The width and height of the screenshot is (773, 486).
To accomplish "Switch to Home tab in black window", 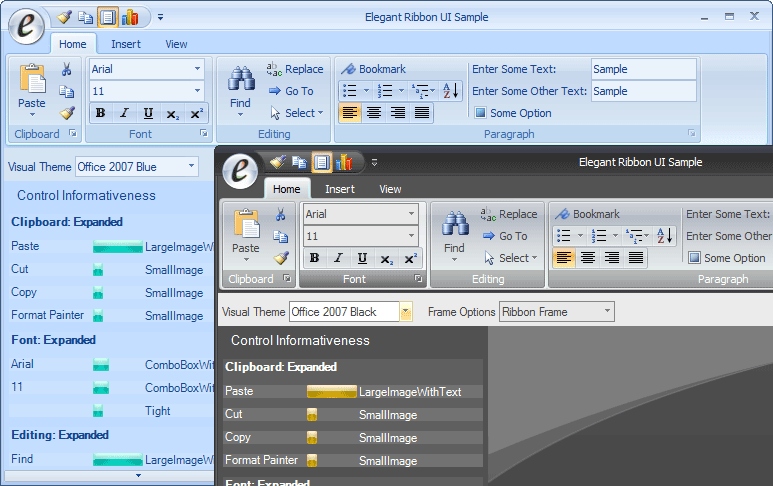I will 286,189.
